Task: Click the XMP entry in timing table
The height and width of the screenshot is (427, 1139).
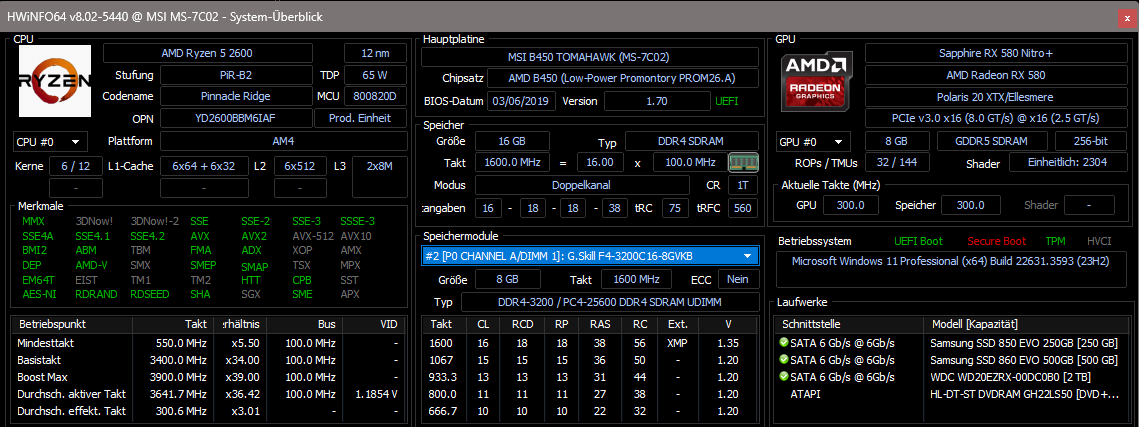Action: pos(677,342)
